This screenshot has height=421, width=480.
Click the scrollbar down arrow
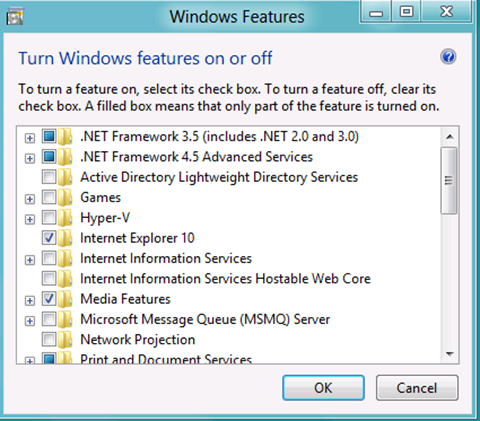(x=450, y=354)
